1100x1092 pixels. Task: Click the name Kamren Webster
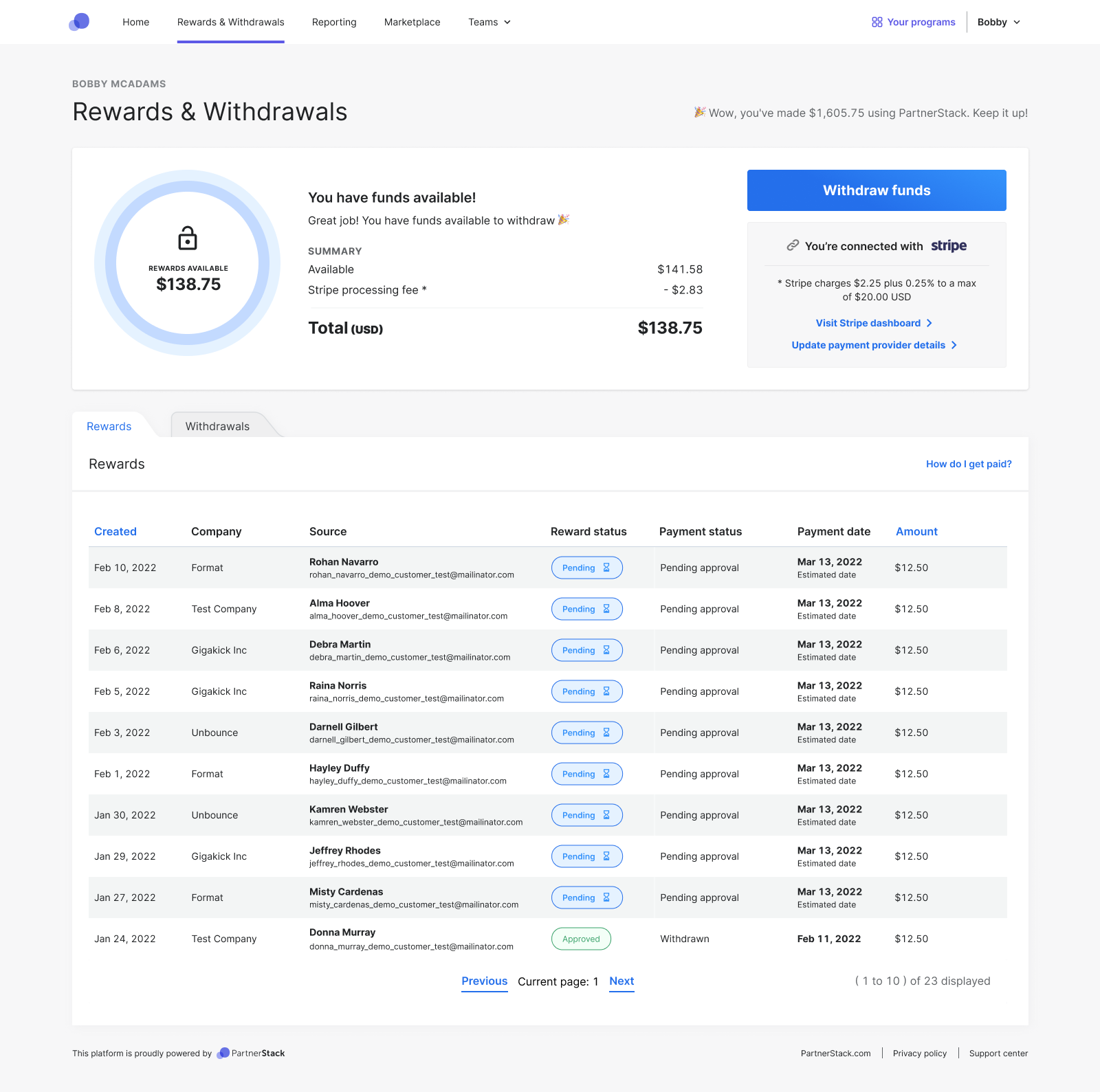[x=349, y=810]
